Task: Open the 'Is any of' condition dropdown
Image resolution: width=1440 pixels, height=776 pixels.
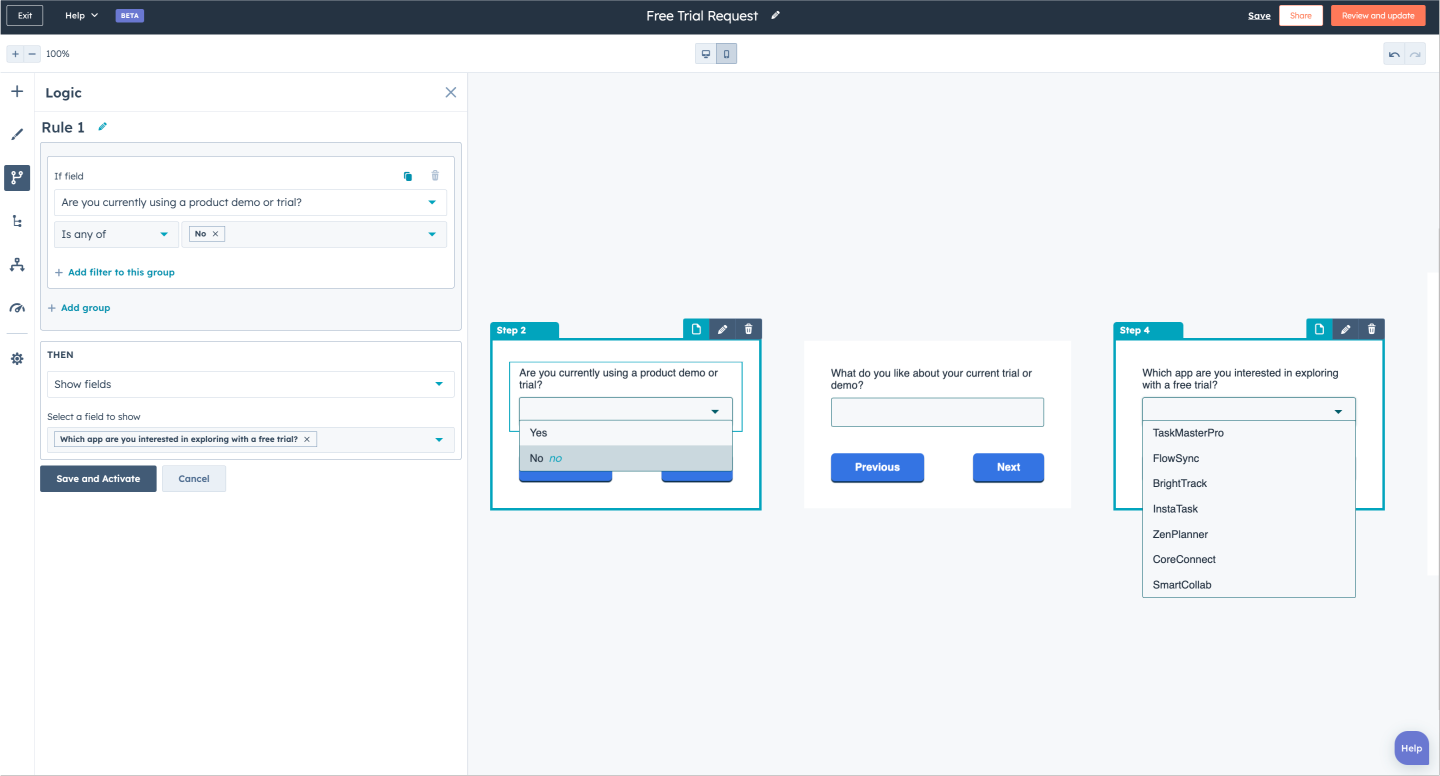Action: [x=115, y=233]
